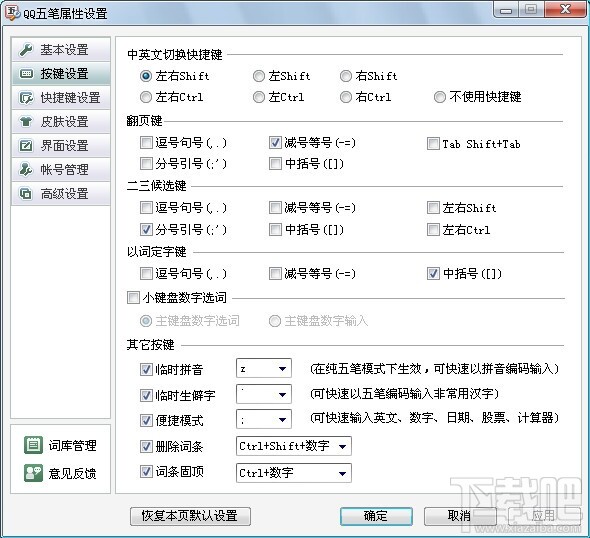Confirm settings with 确定 button
This screenshot has height=538, width=590.
(x=376, y=516)
